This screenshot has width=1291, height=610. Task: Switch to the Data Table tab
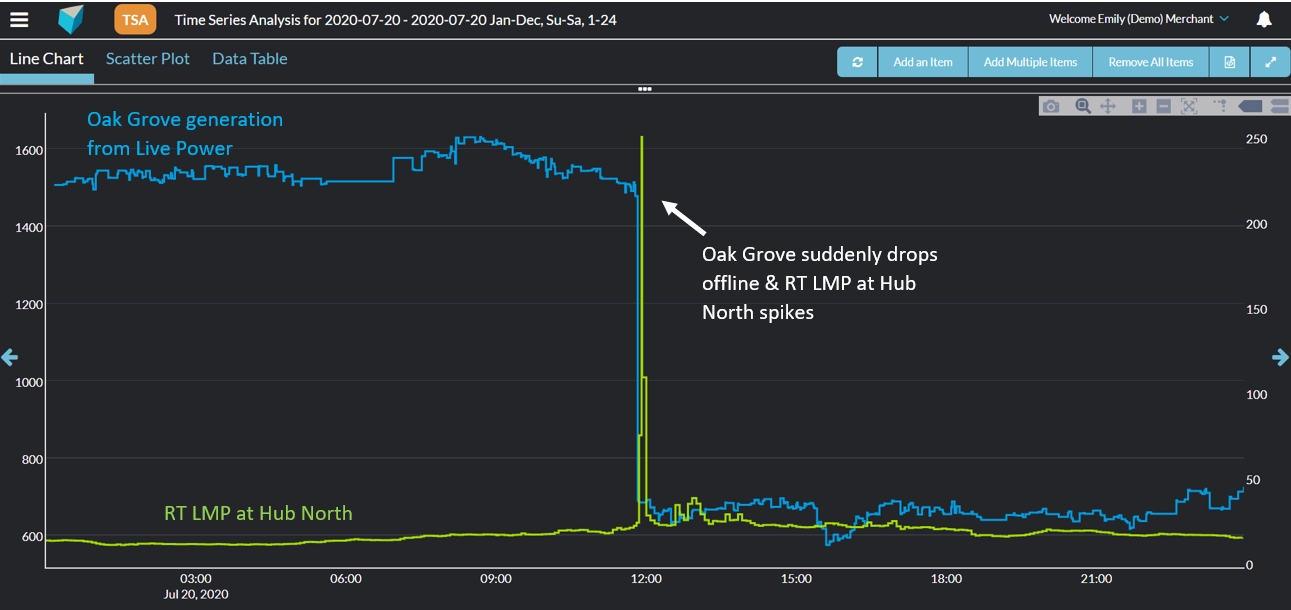(250, 59)
